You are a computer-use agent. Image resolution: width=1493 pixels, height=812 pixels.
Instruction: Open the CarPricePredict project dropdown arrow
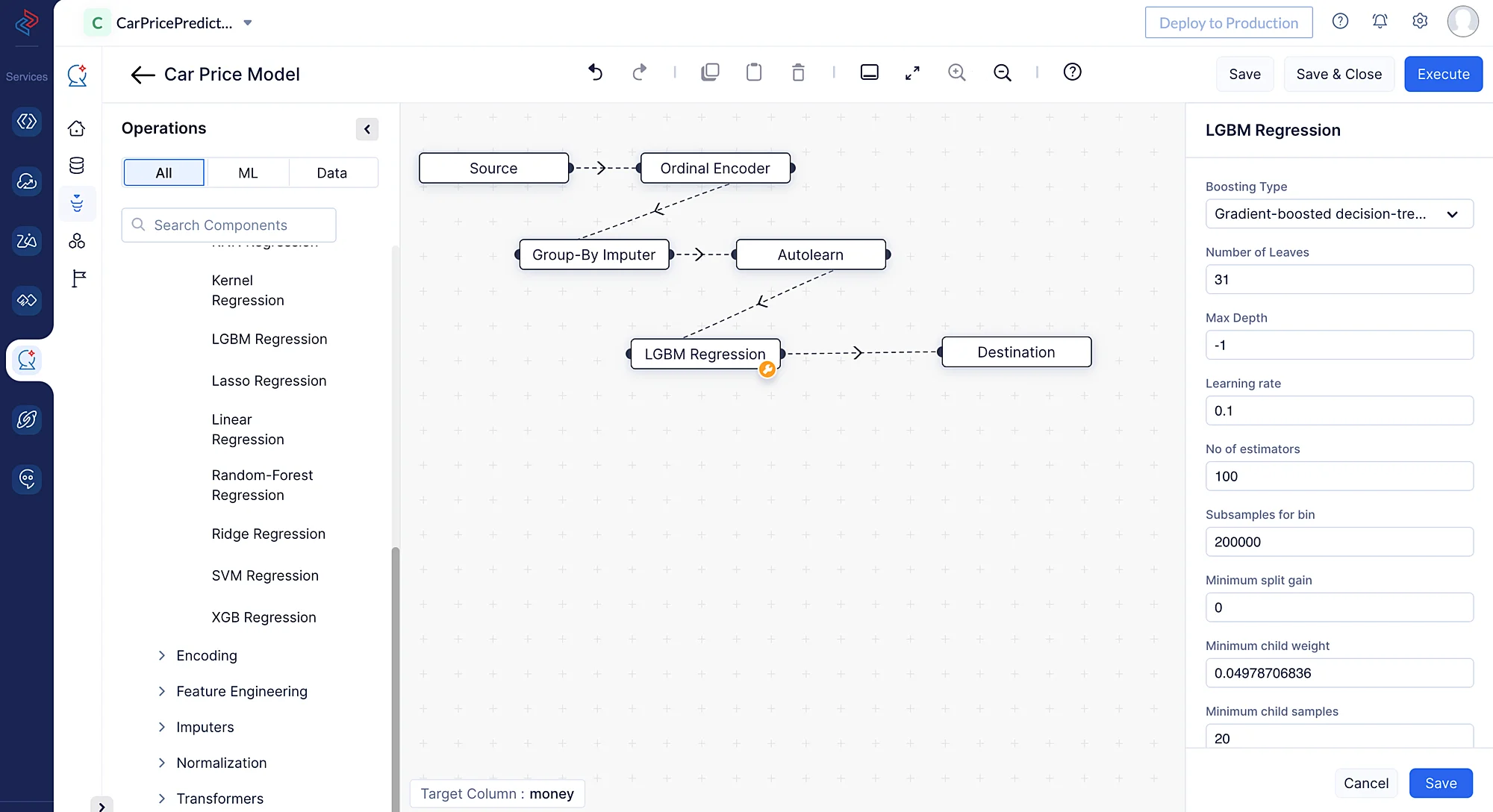[x=248, y=22]
